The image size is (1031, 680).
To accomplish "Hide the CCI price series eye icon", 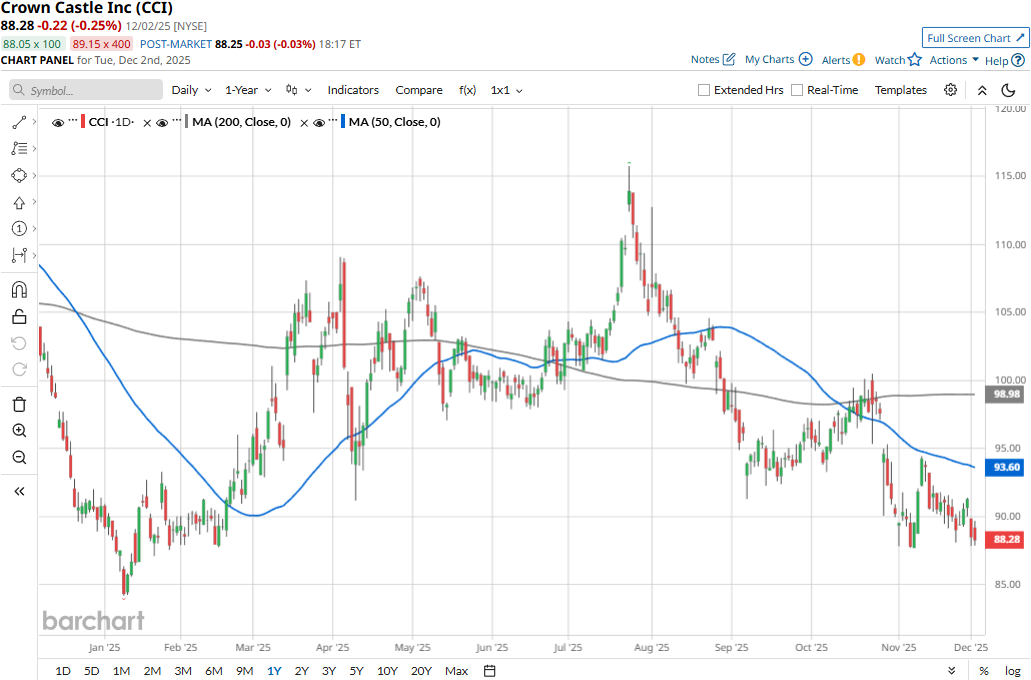I will [58, 122].
